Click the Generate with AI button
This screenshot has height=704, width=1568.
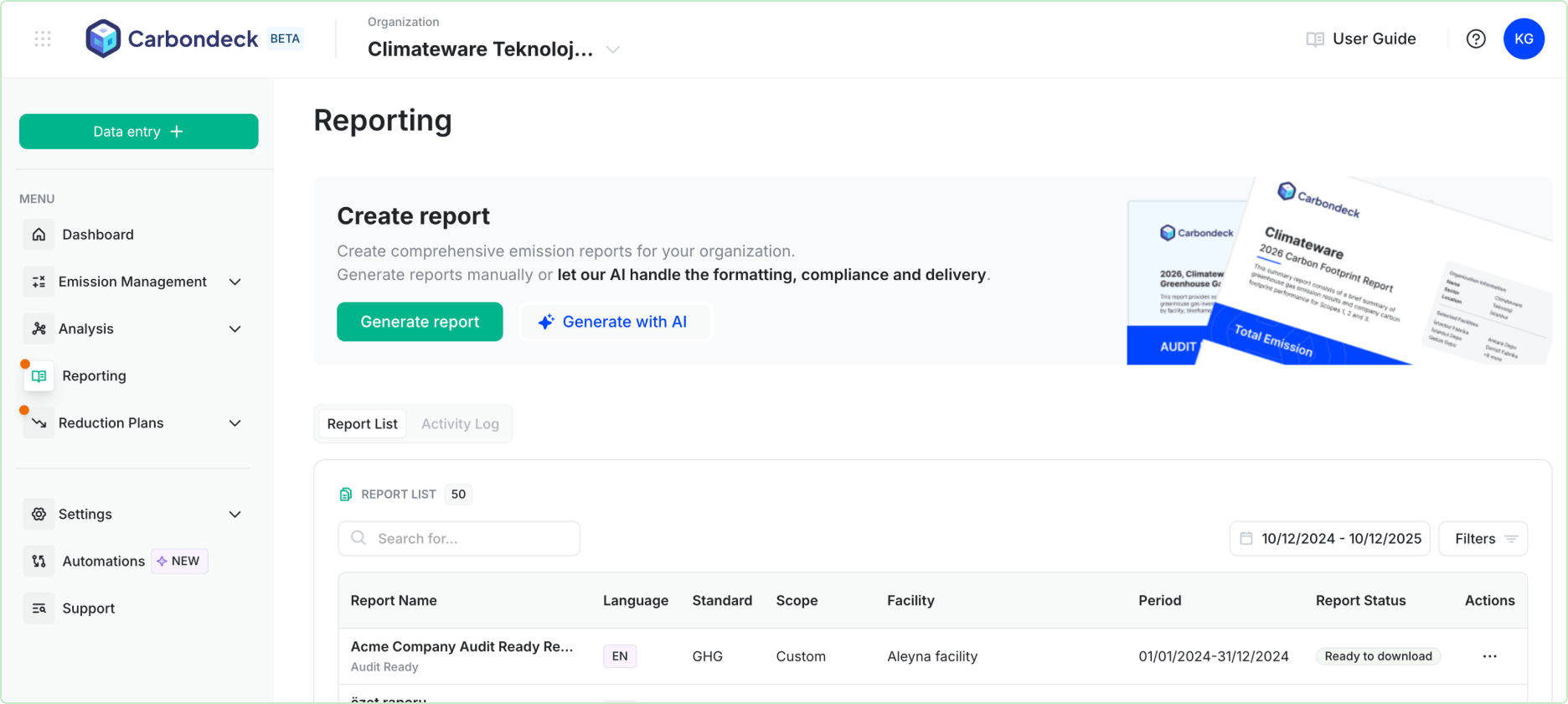(x=616, y=322)
